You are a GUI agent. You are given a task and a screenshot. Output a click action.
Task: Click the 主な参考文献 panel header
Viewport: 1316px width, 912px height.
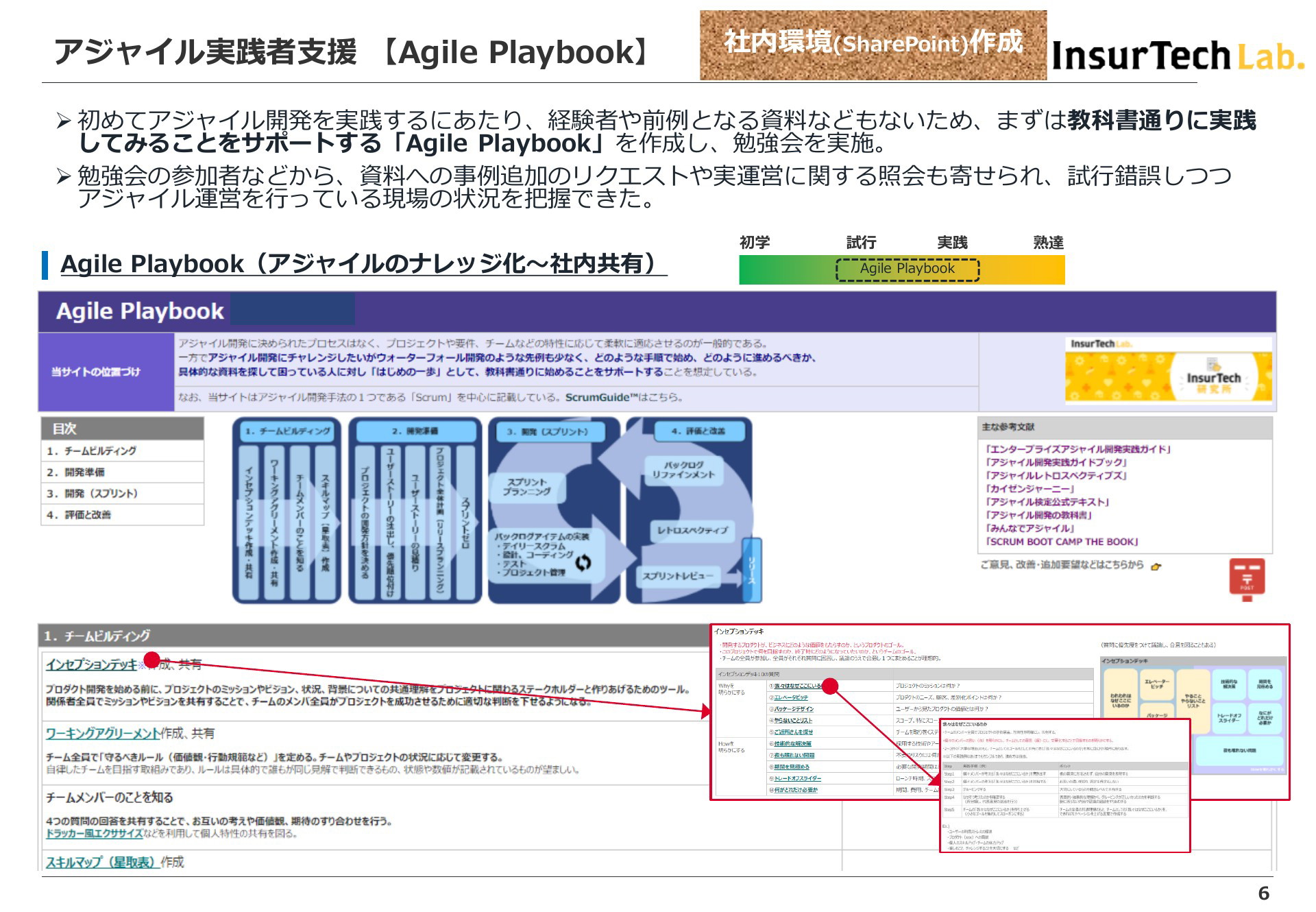(x=1124, y=427)
